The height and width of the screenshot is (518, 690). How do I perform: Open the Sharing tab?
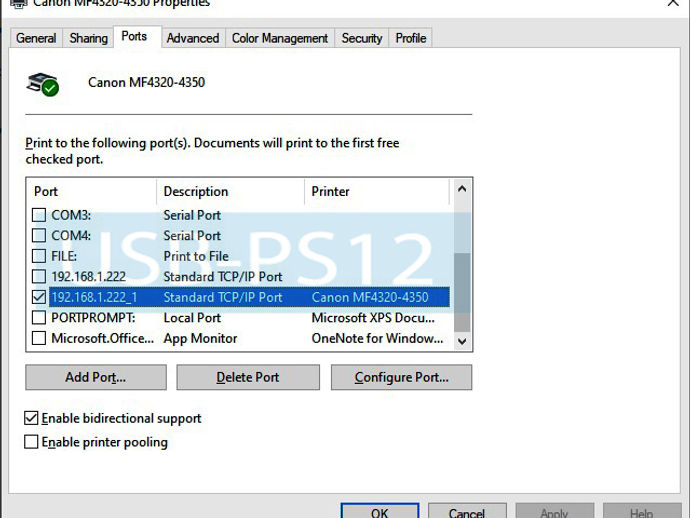(88, 38)
